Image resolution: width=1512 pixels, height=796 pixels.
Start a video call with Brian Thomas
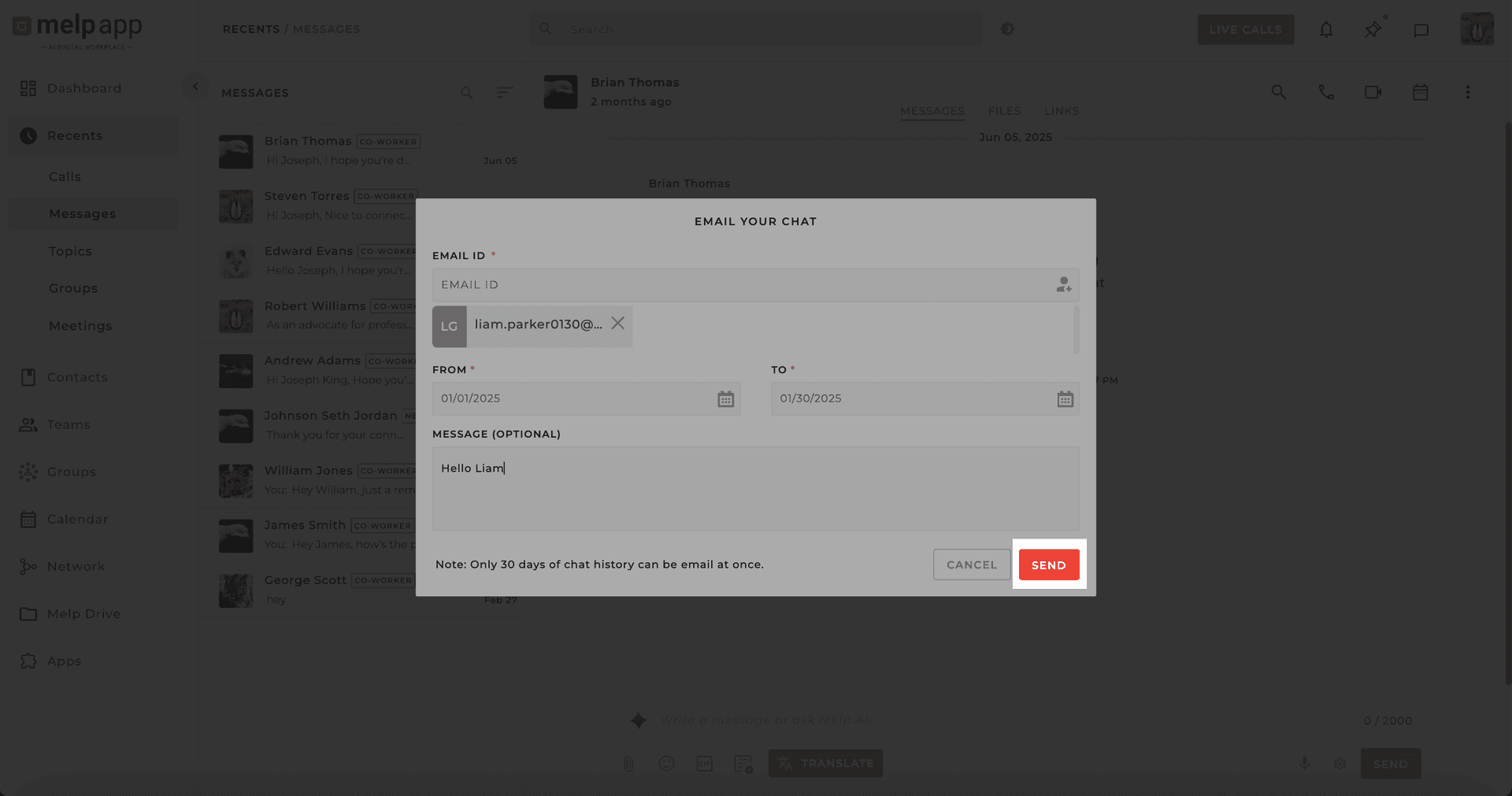tap(1373, 92)
